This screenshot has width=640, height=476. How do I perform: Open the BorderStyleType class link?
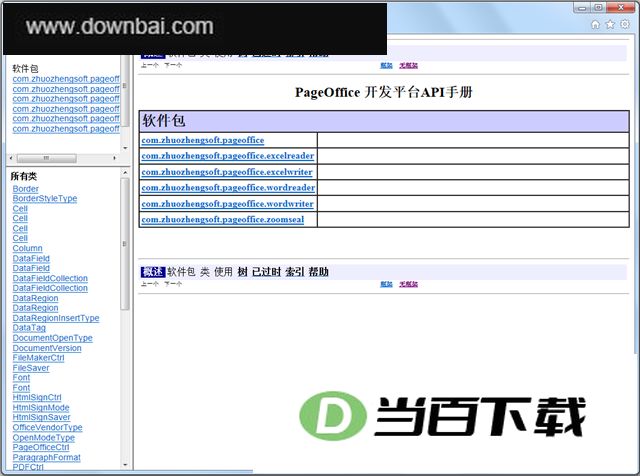pos(45,199)
